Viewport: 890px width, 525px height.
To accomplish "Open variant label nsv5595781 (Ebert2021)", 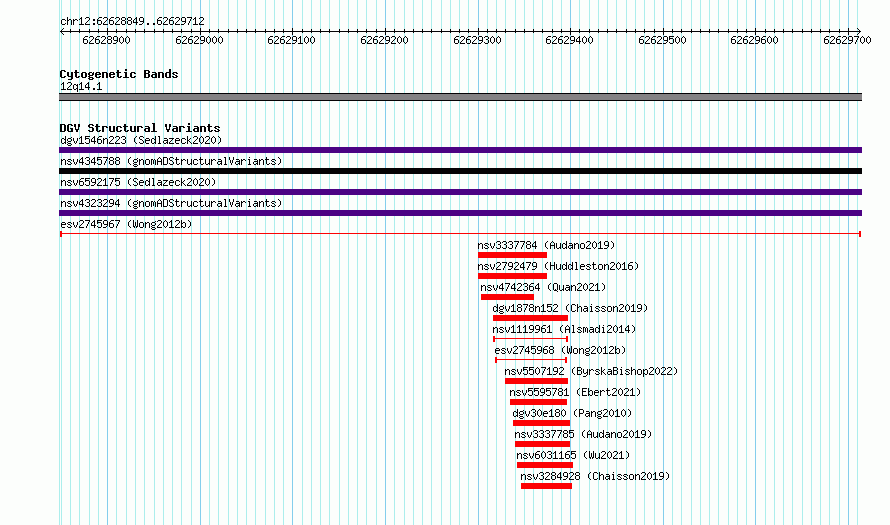I will (576, 392).
